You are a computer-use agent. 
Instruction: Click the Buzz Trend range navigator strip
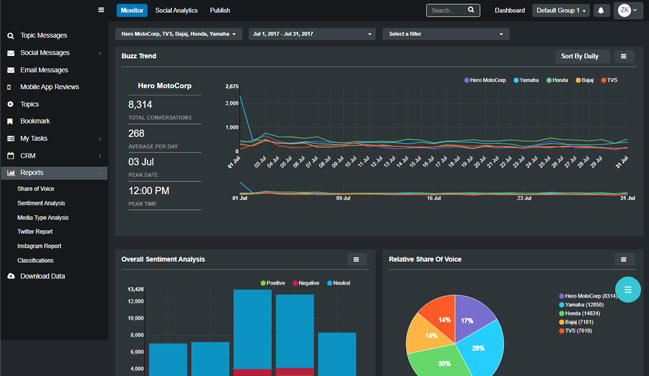tap(434, 190)
